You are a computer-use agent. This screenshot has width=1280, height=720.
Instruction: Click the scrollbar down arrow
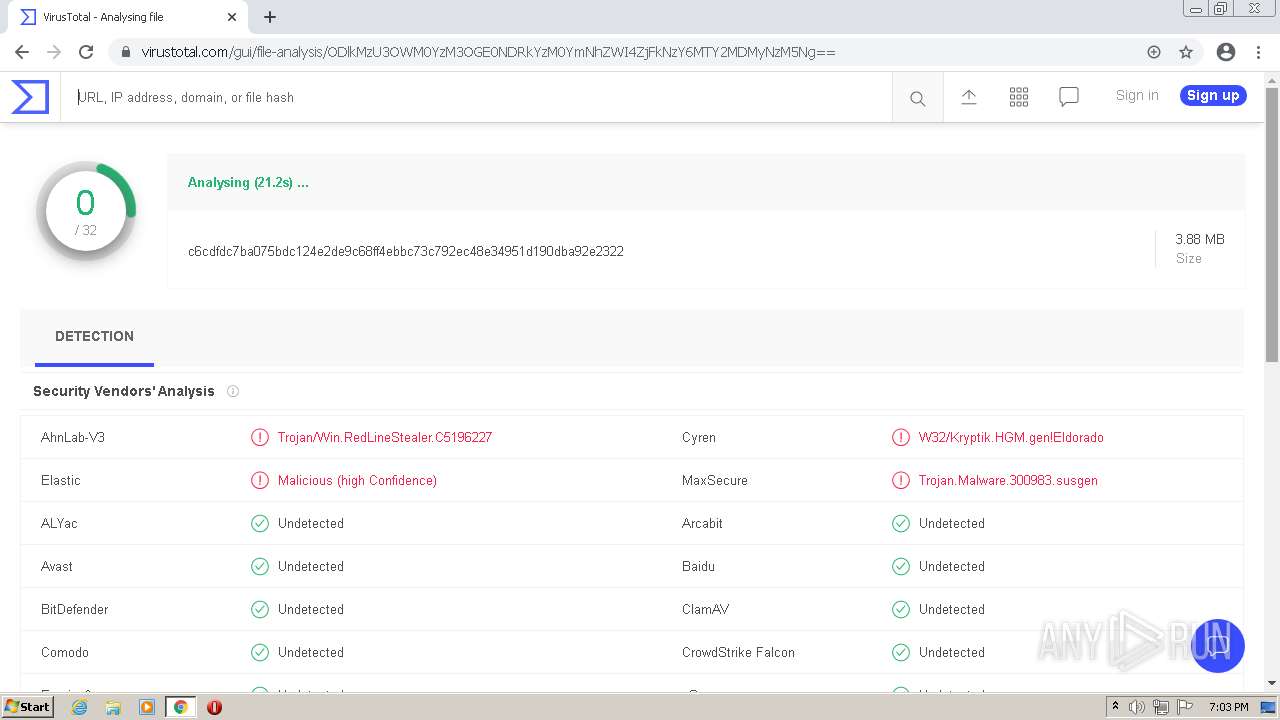coord(1272,683)
